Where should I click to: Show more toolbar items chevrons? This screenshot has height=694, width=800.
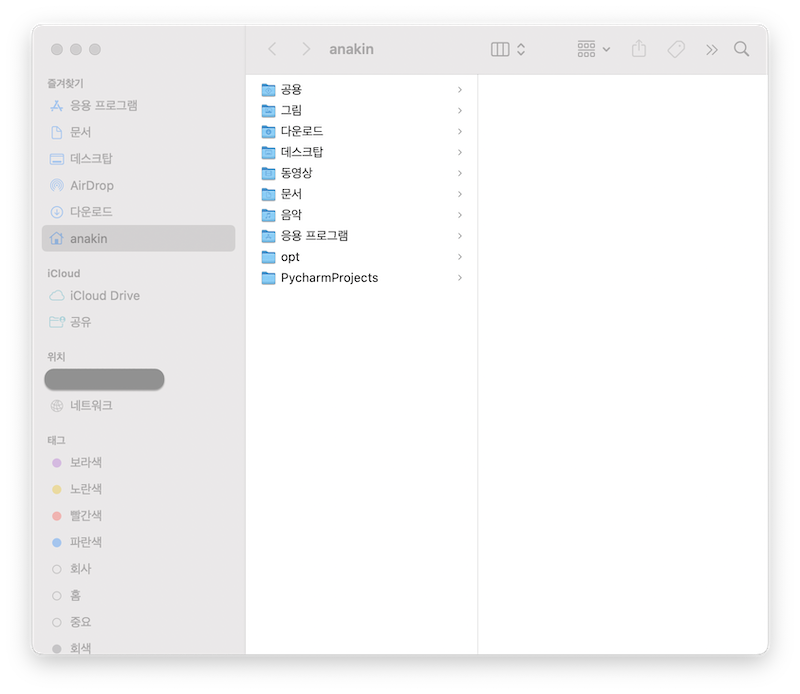(712, 49)
